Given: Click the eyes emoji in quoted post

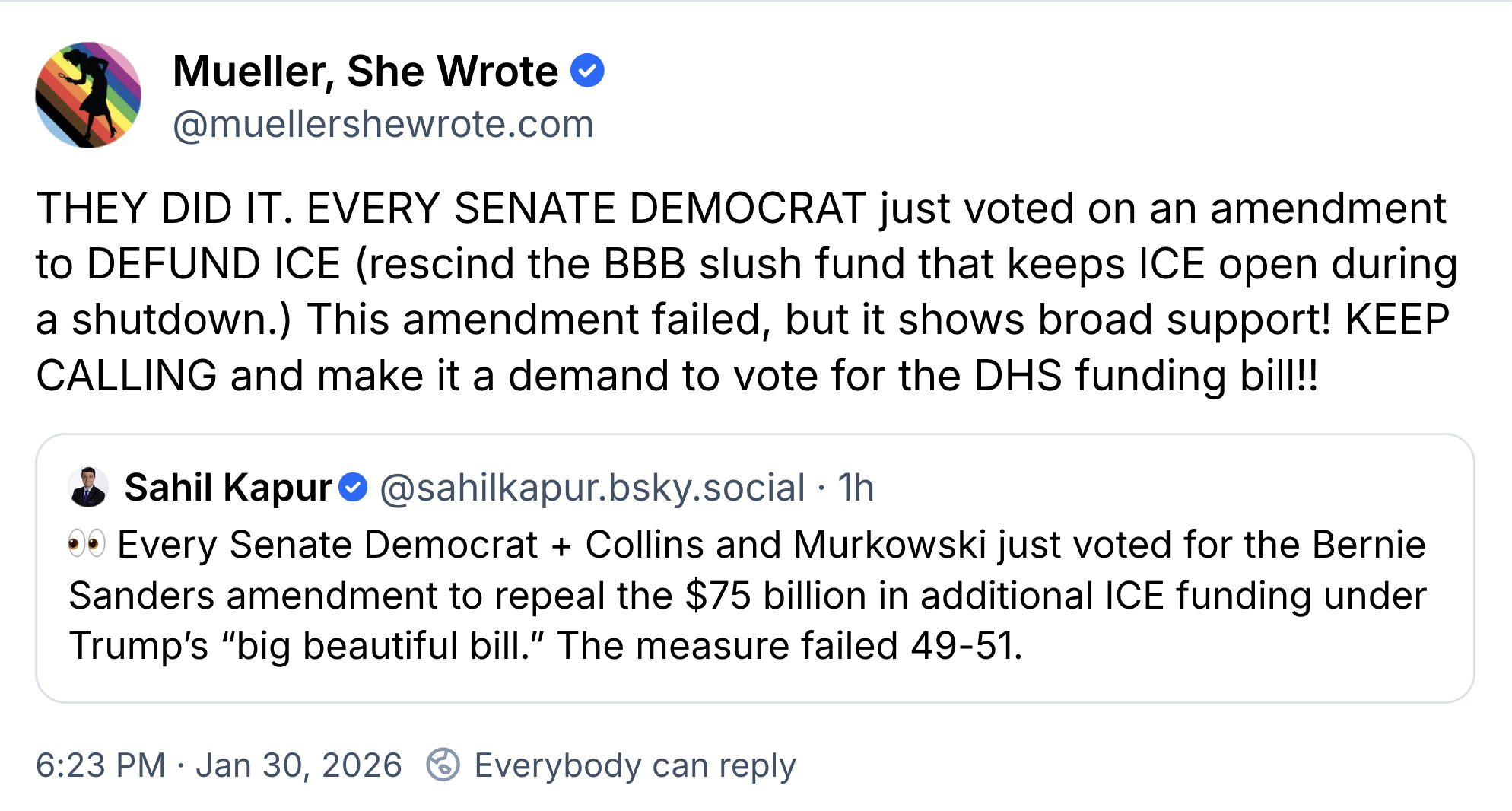Looking at the screenshot, I should tap(87, 545).
